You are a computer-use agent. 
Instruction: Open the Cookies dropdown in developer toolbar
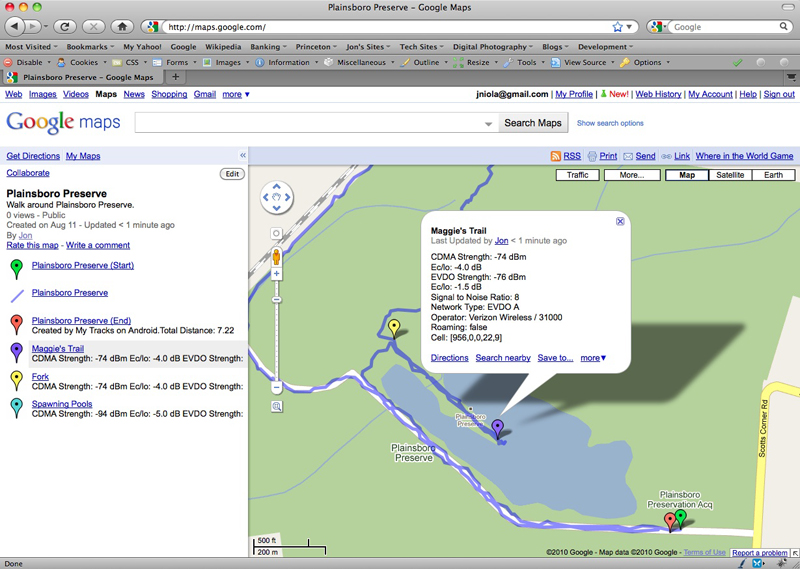point(82,62)
